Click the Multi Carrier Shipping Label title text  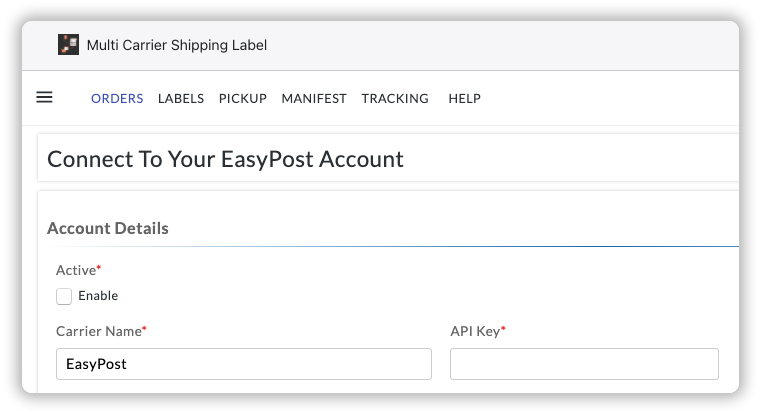pos(177,45)
